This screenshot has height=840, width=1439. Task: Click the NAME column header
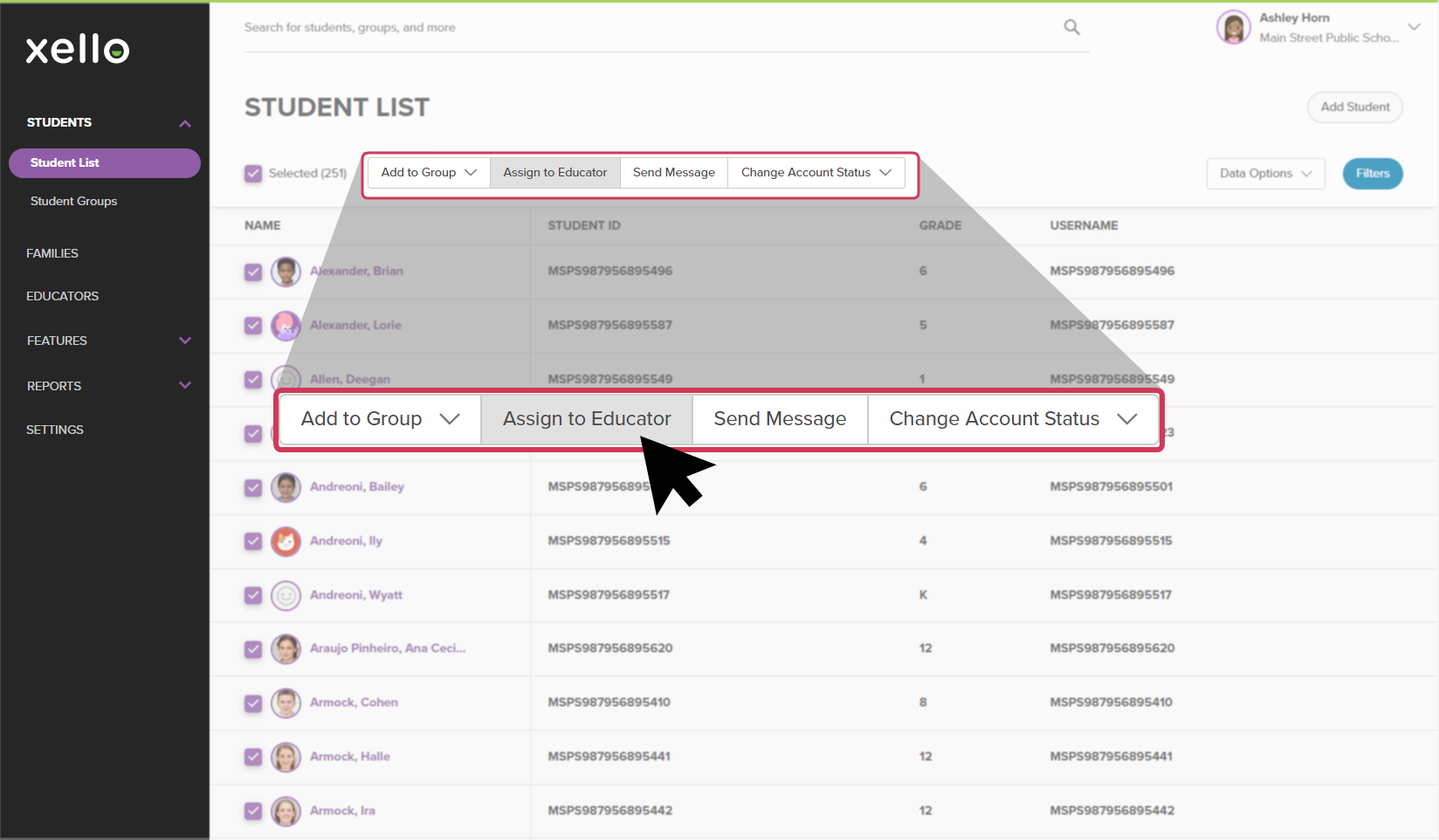pyautogui.click(x=263, y=226)
